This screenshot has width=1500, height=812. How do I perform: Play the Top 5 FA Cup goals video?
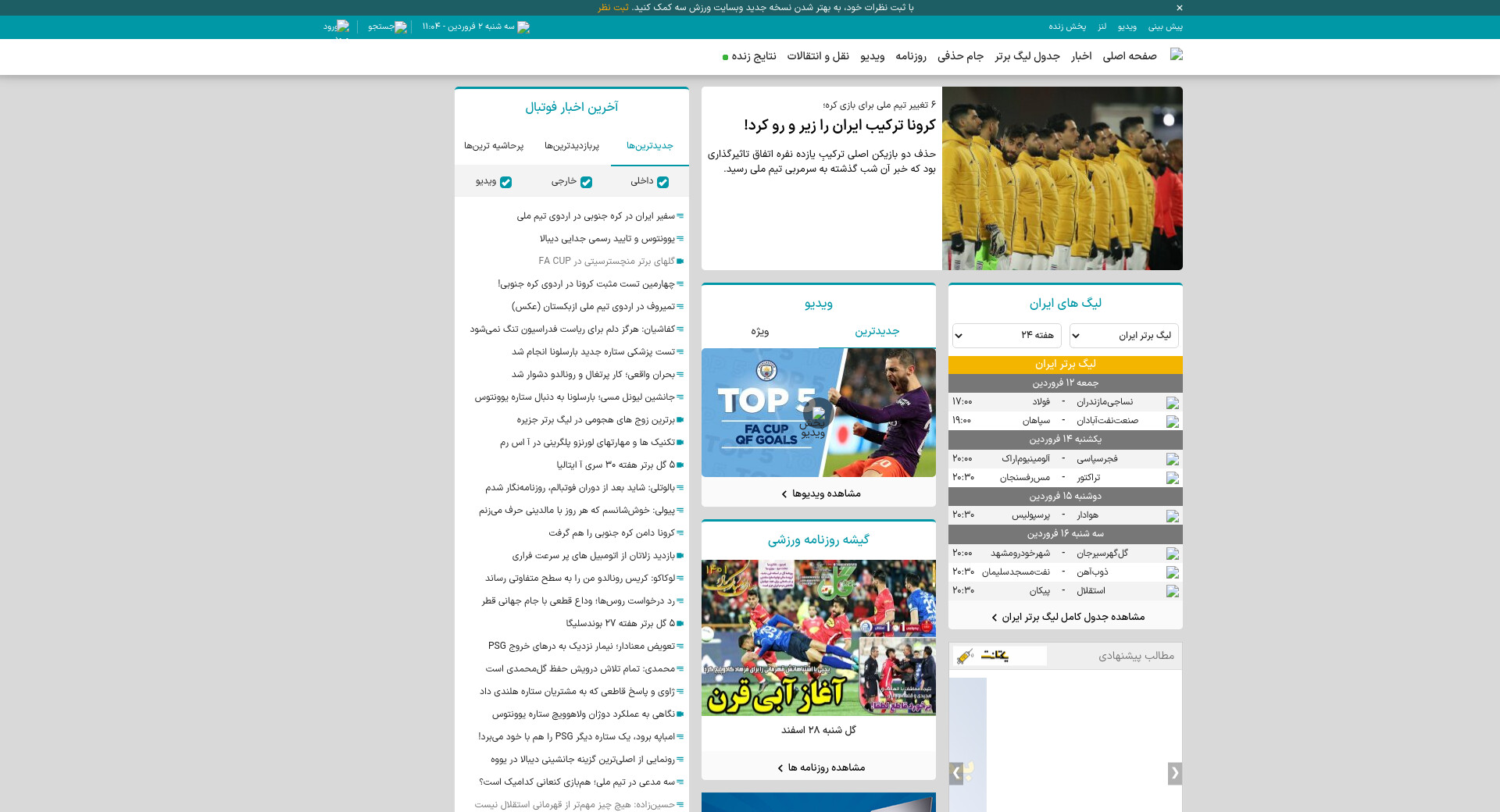tap(818, 412)
